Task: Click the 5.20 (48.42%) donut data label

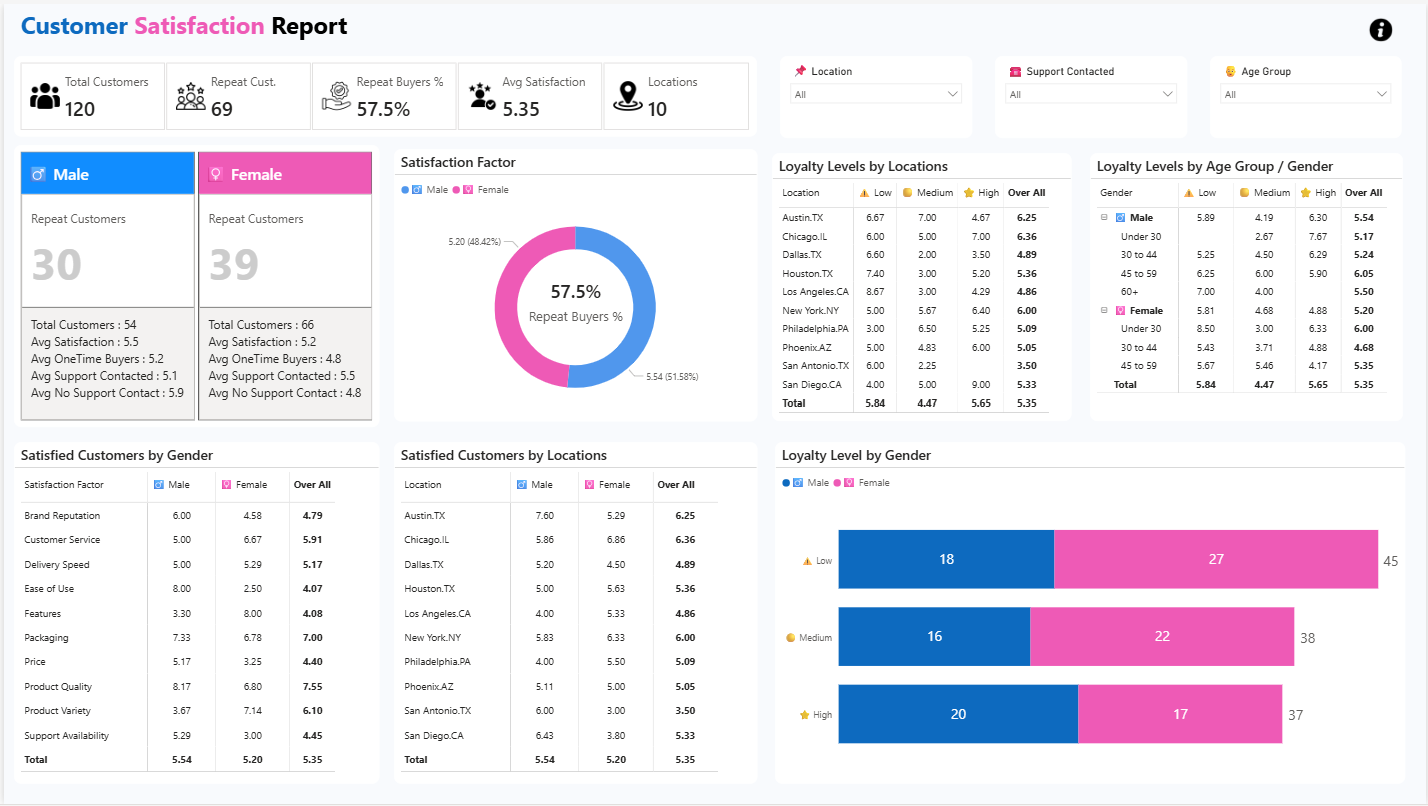Action: pos(474,241)
